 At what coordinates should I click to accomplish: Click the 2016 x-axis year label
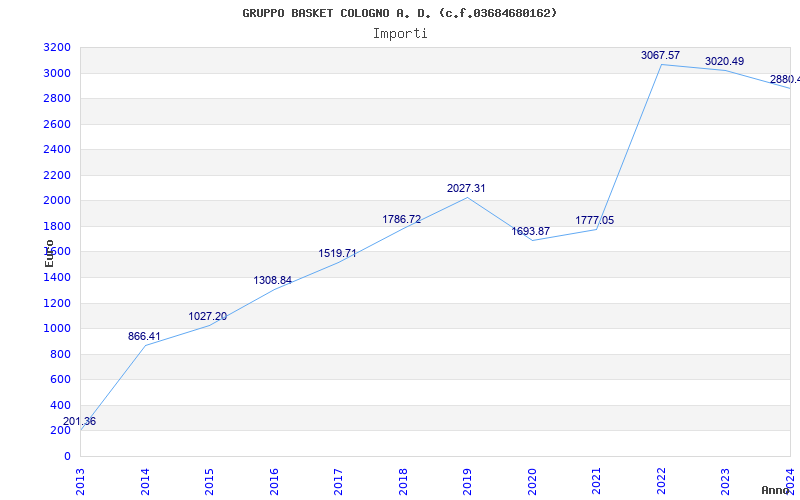274,482
